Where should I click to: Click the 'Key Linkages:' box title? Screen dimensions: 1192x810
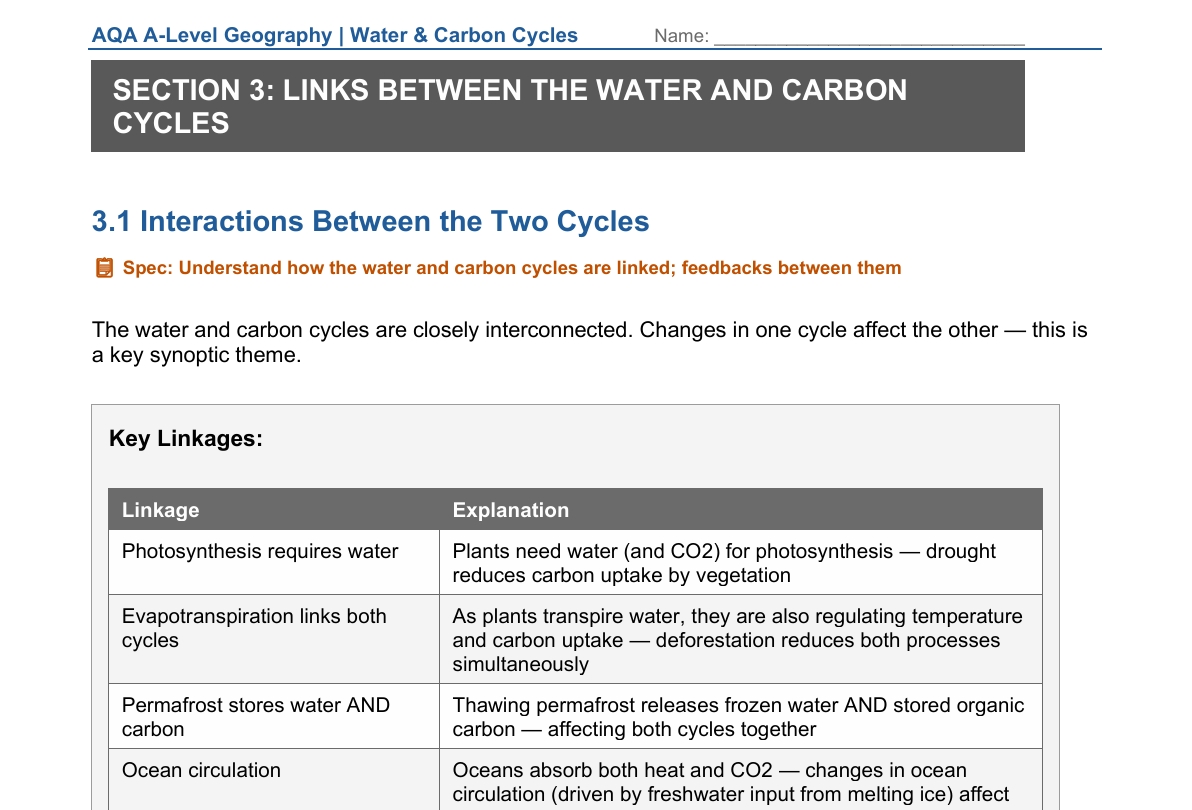(185, 438)
